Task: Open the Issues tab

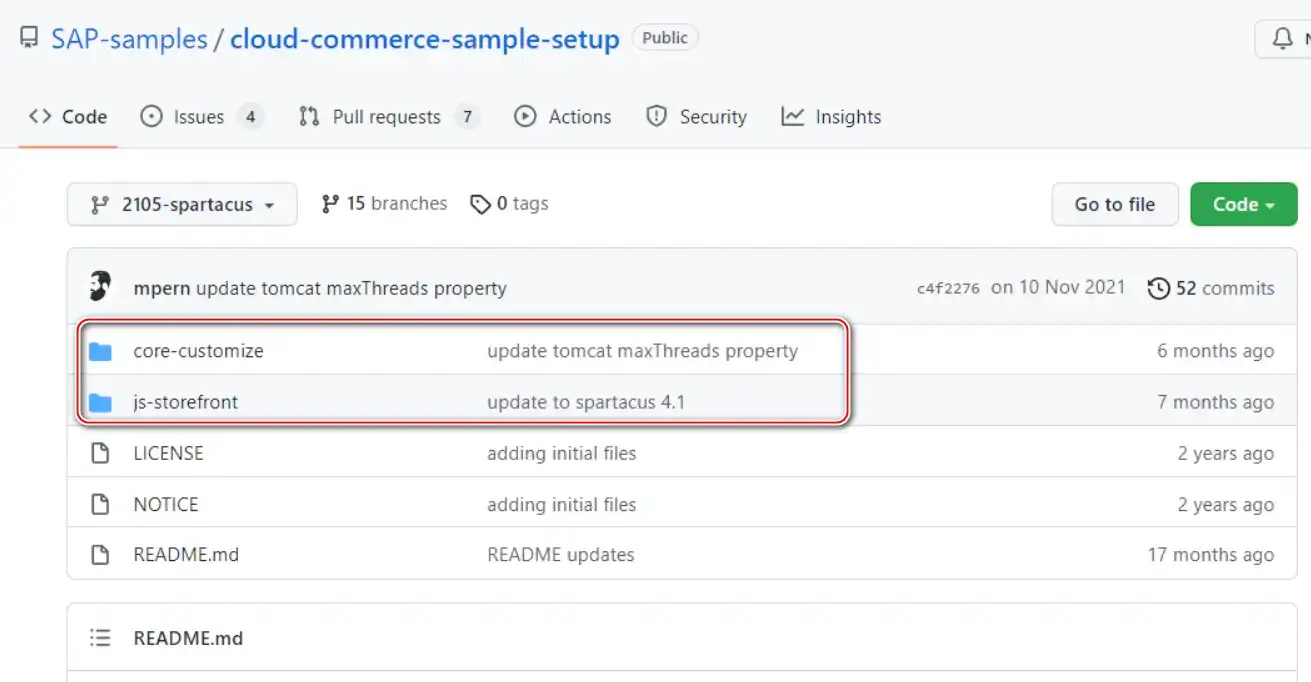Action: click(200, 117)
